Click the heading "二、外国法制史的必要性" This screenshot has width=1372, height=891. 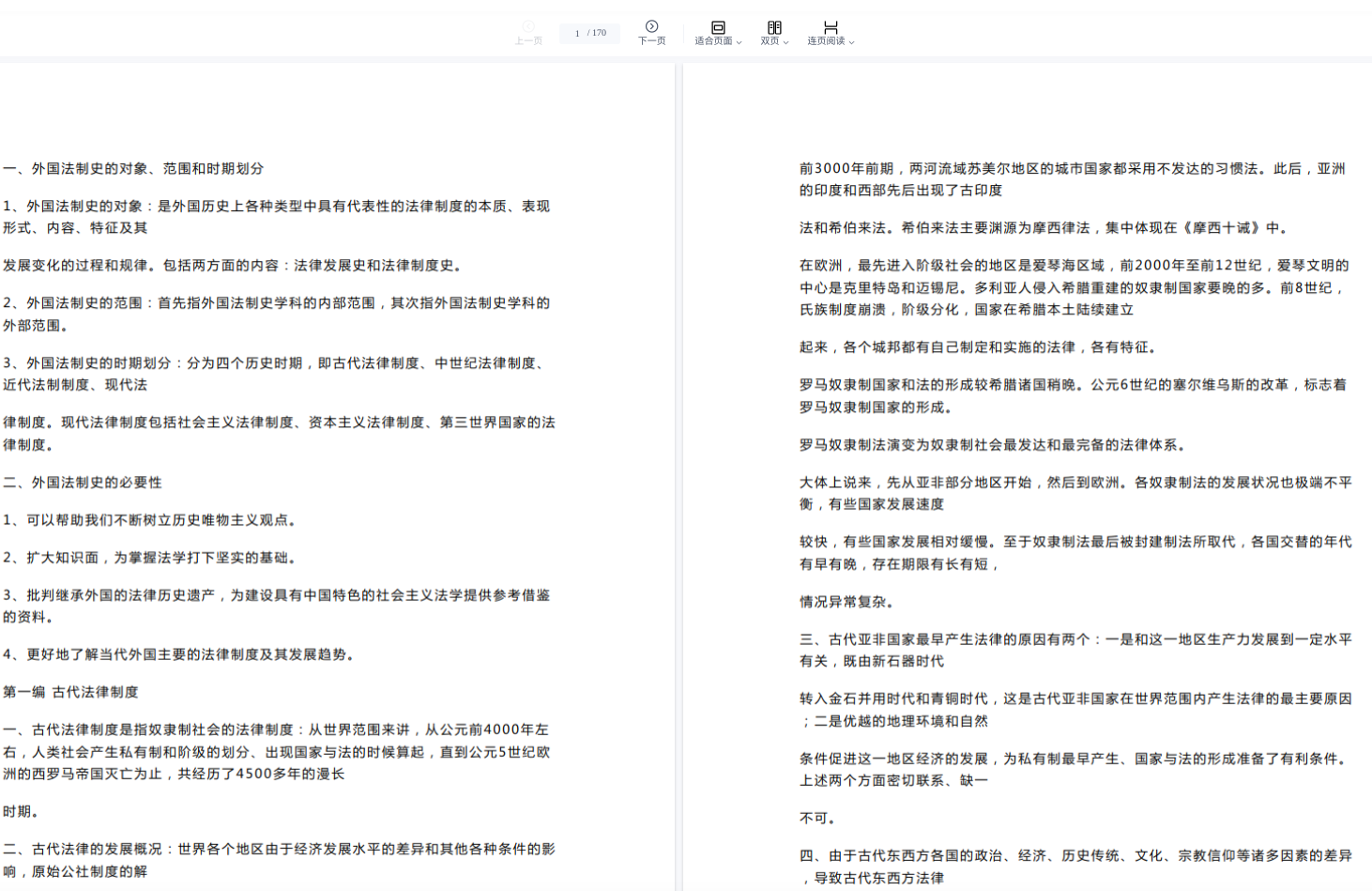[x=83, y=483]
